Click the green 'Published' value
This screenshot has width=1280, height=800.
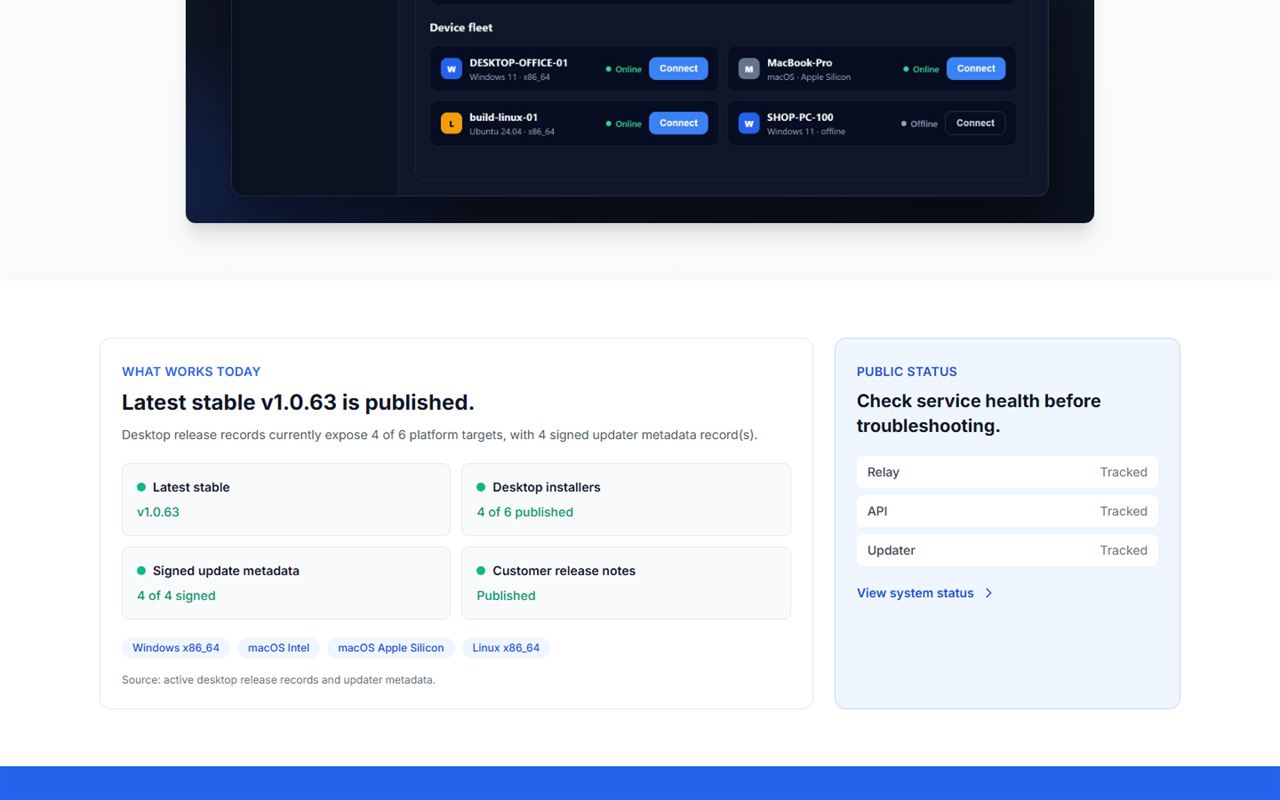point(506,596)
